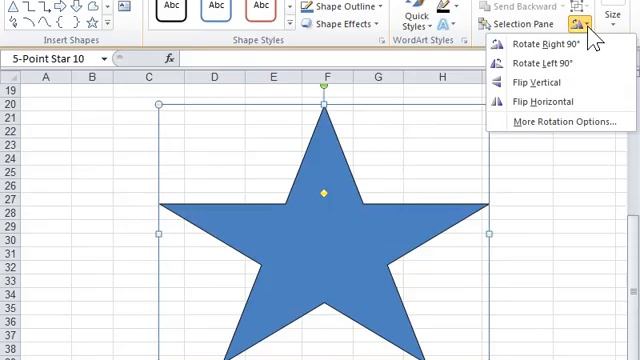Screen dimensions: 640x360
Task: Select the scribble freeform shape
Action: point(13,22)
